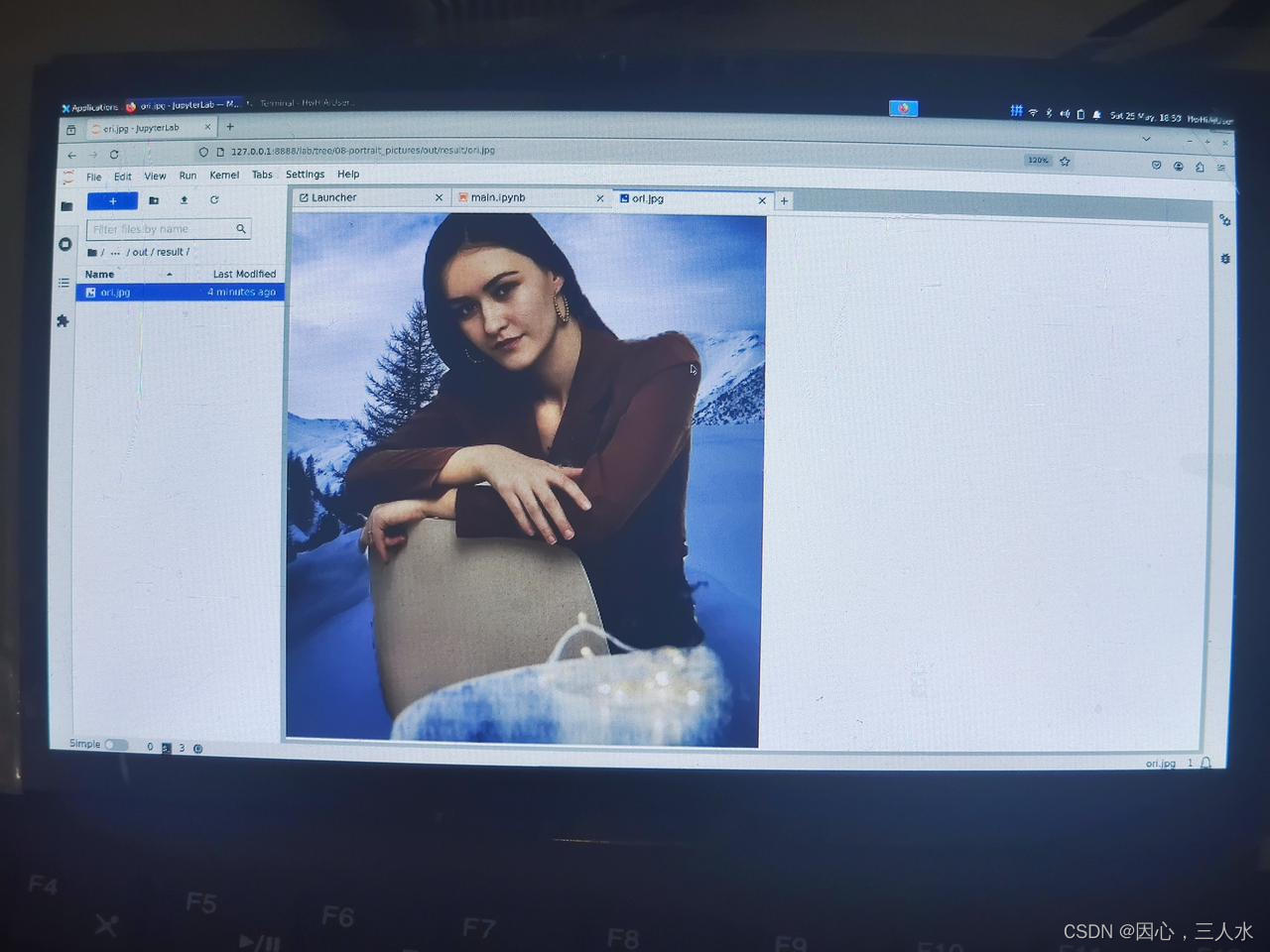Click the upload files icon
The height and width of the screenshot is (952, 1270).
tap(184, 200)
